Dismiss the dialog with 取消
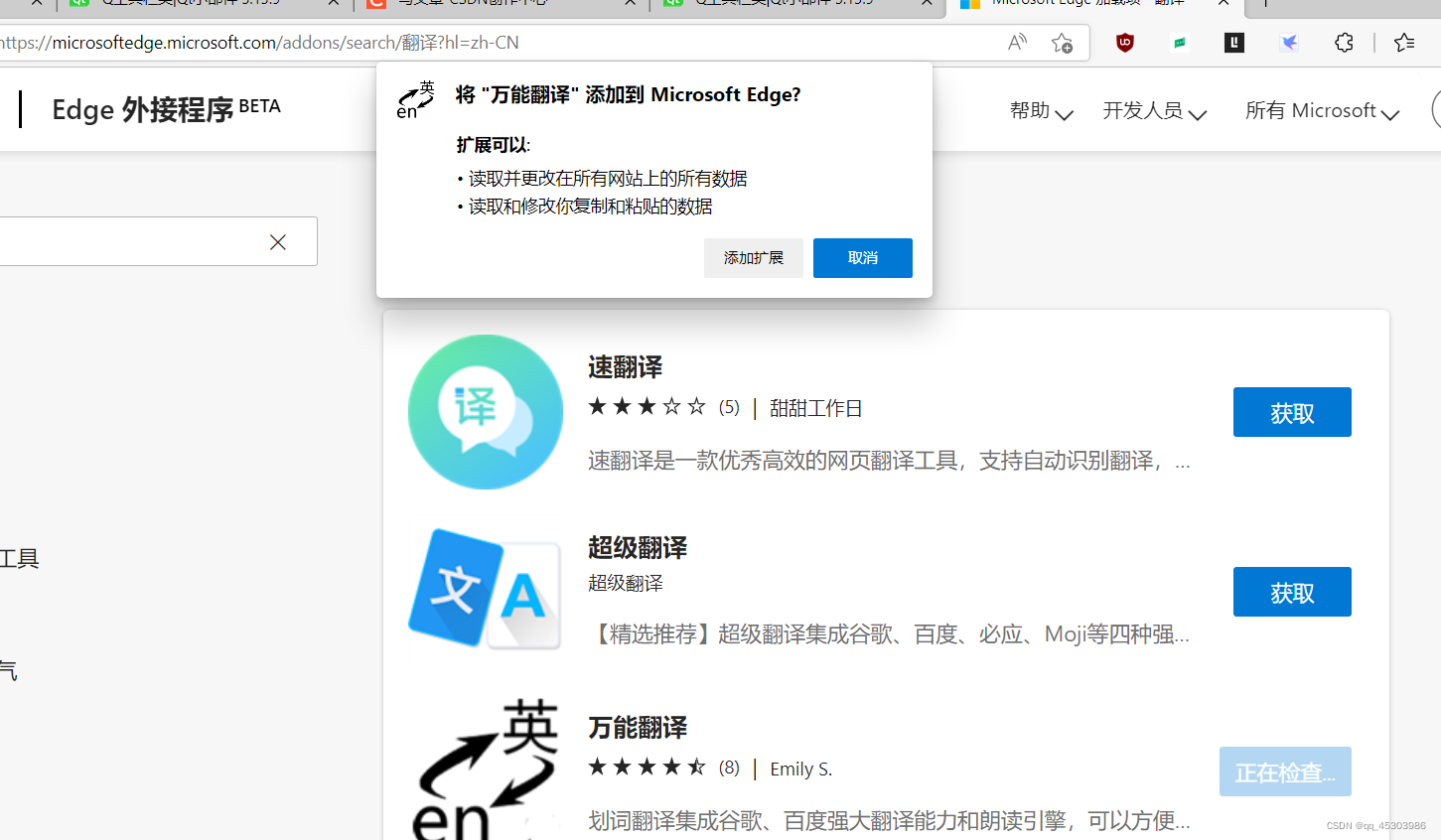Screen dimensions: 1441x840 (863, 258)
